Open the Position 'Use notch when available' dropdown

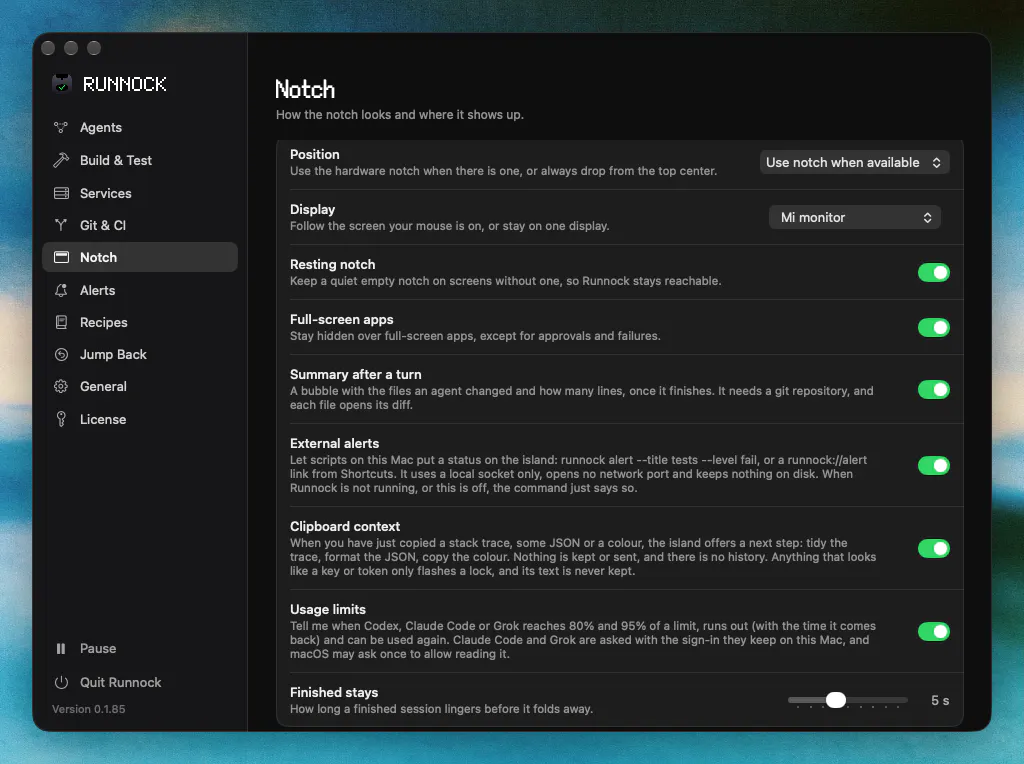[854, 163]
